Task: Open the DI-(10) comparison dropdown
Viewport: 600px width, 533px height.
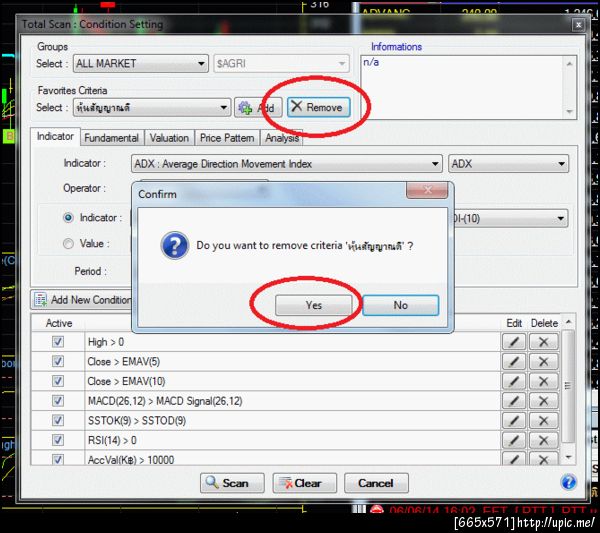Action: coord(510,218)
